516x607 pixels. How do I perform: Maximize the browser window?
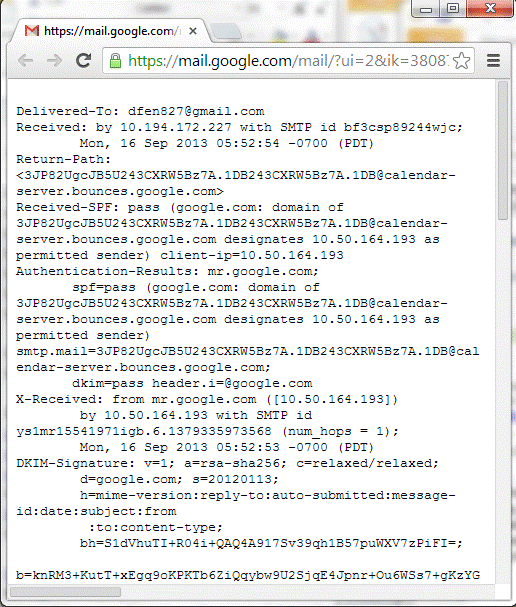coord(453,9)
